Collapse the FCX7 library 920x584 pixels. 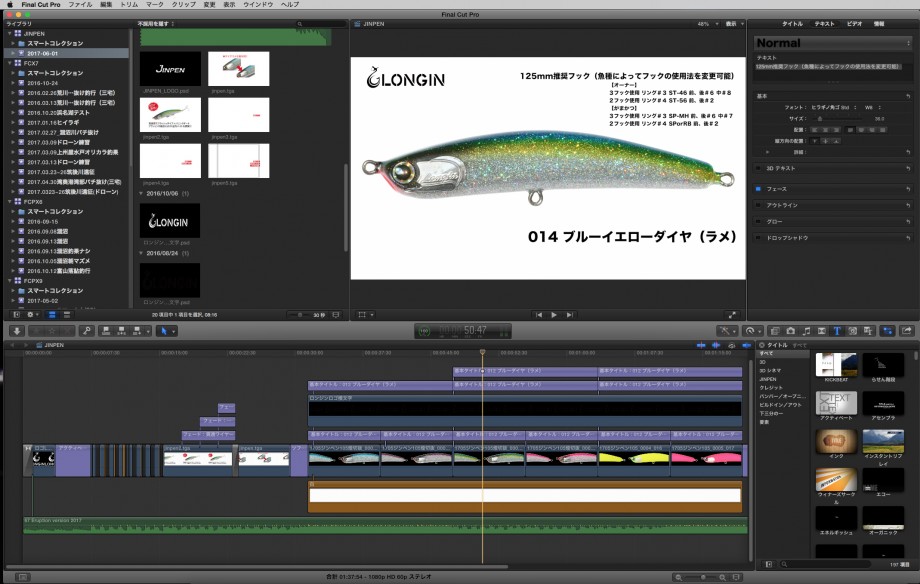[x=10, y=63]
